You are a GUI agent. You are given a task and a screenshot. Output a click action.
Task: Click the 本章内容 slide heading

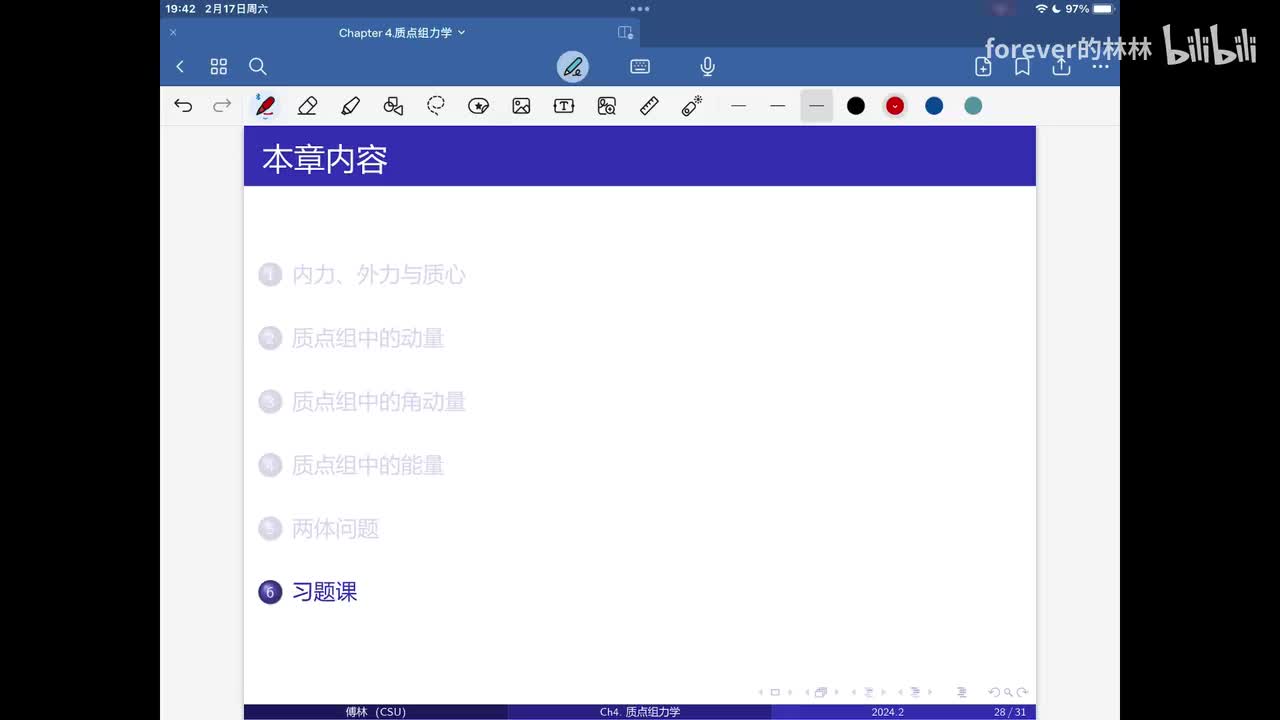tap(325, 159)
